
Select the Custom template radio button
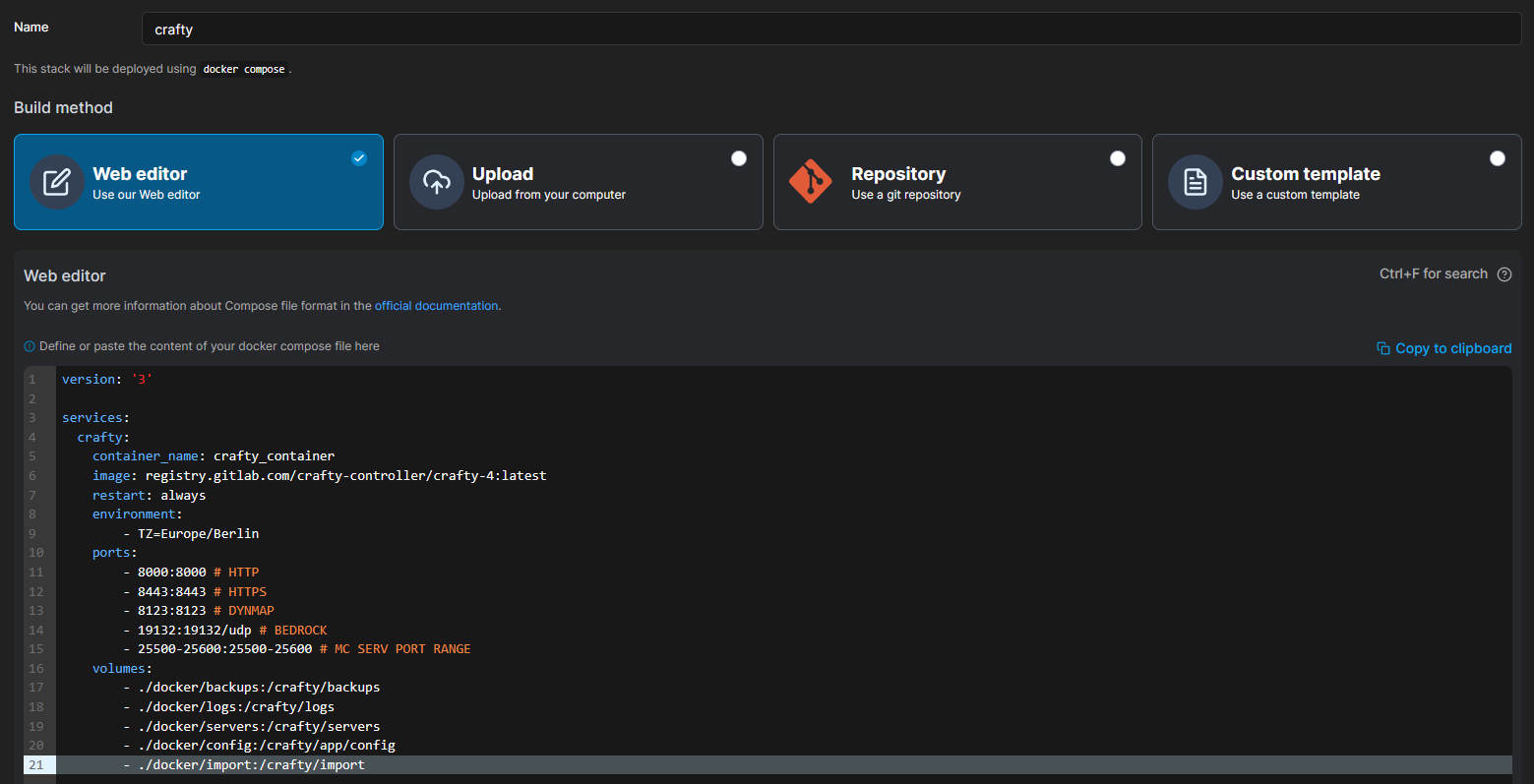click(x=1498, y=158)
